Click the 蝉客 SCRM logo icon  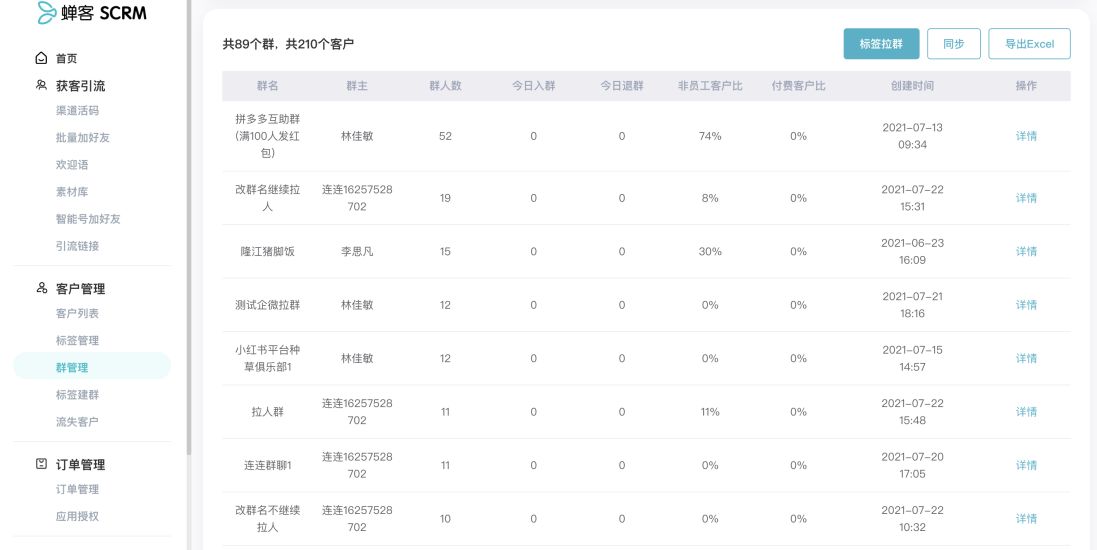(46, 13)
